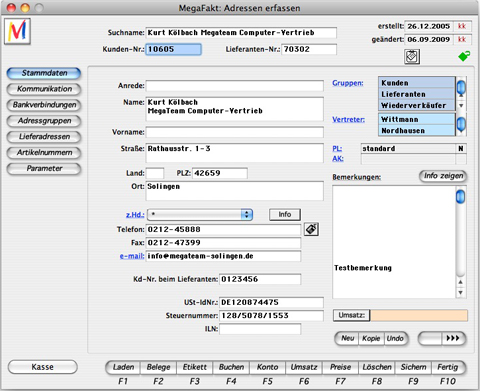Screen dimensions: 480x391
Task: Click the blank button left of the triple arrows
Action: point(430,338)
